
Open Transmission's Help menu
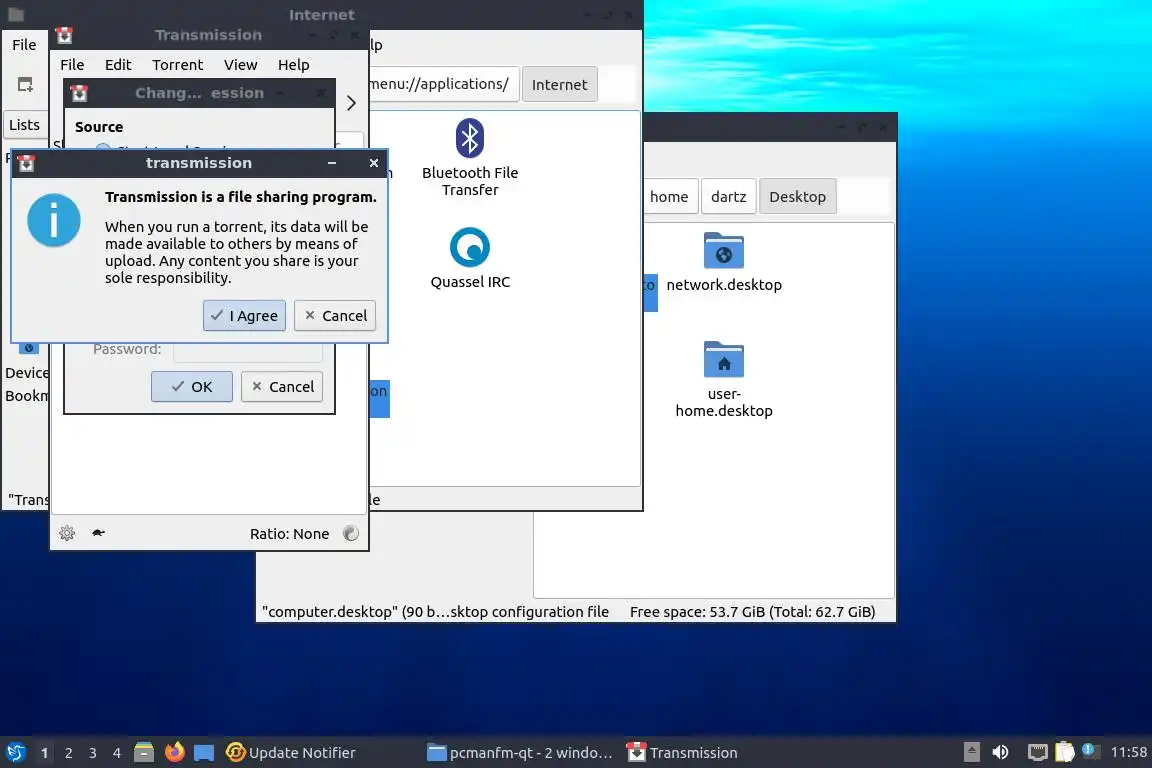293,65
